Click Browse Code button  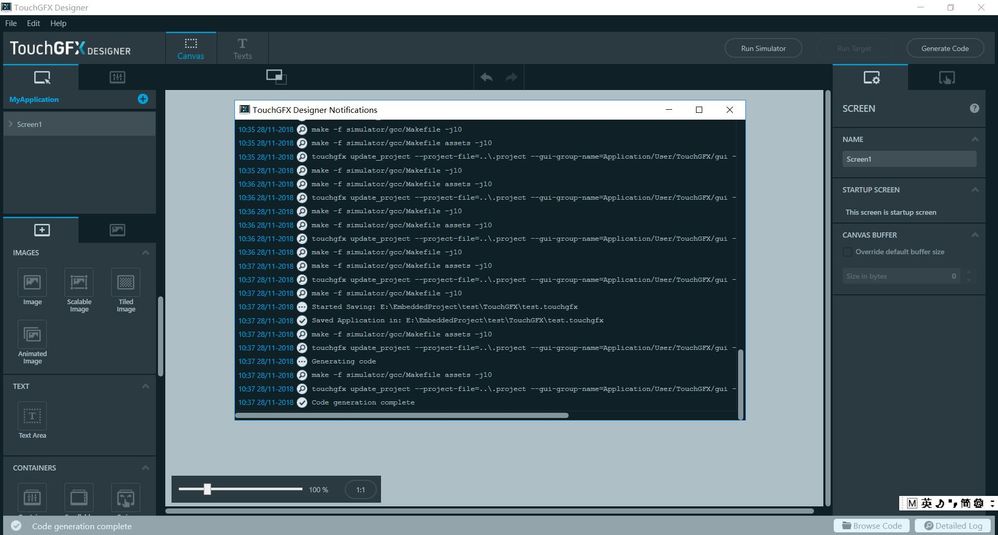[x=871, y=525]
